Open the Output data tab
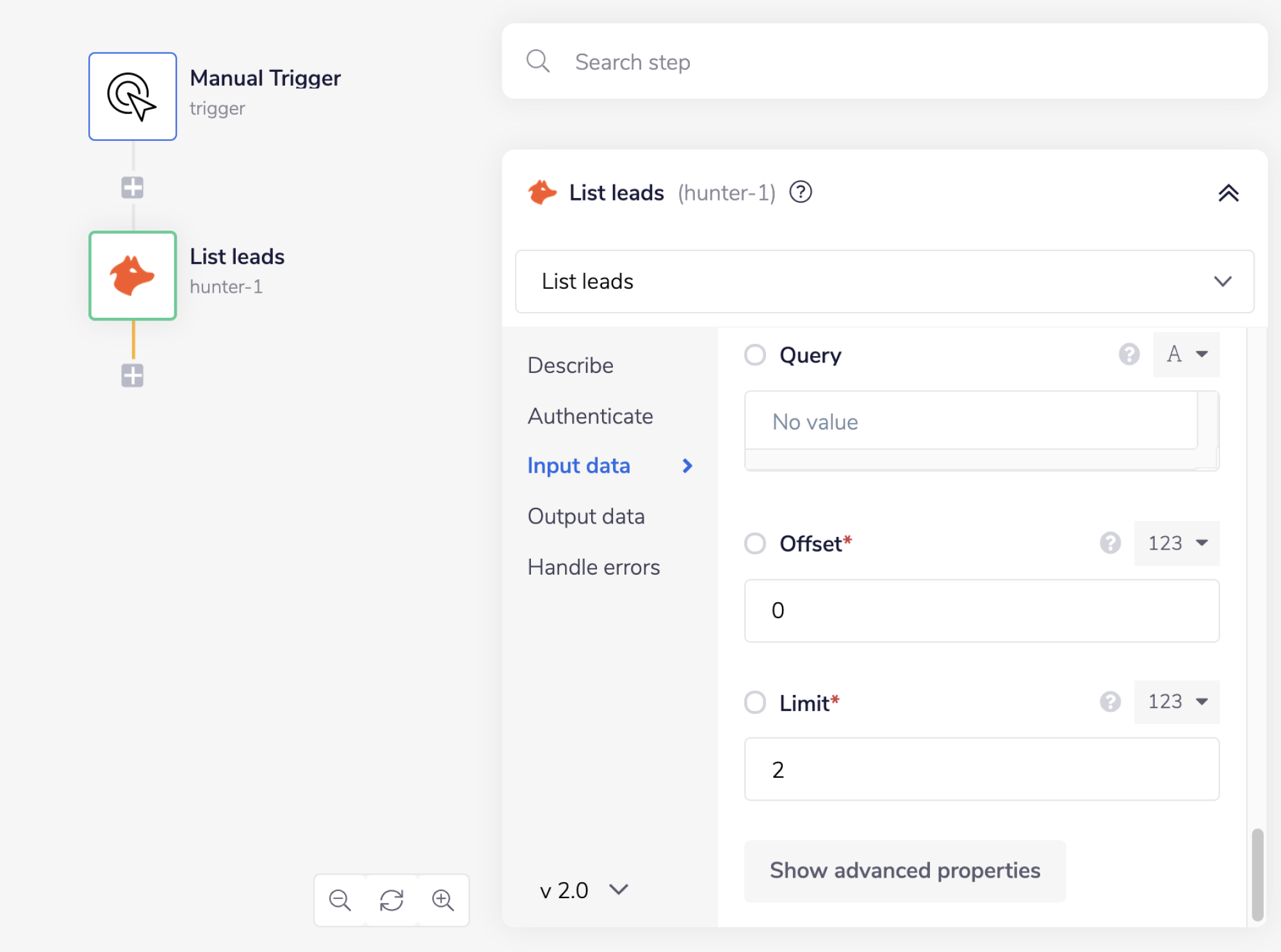 [x=585, y=516]
